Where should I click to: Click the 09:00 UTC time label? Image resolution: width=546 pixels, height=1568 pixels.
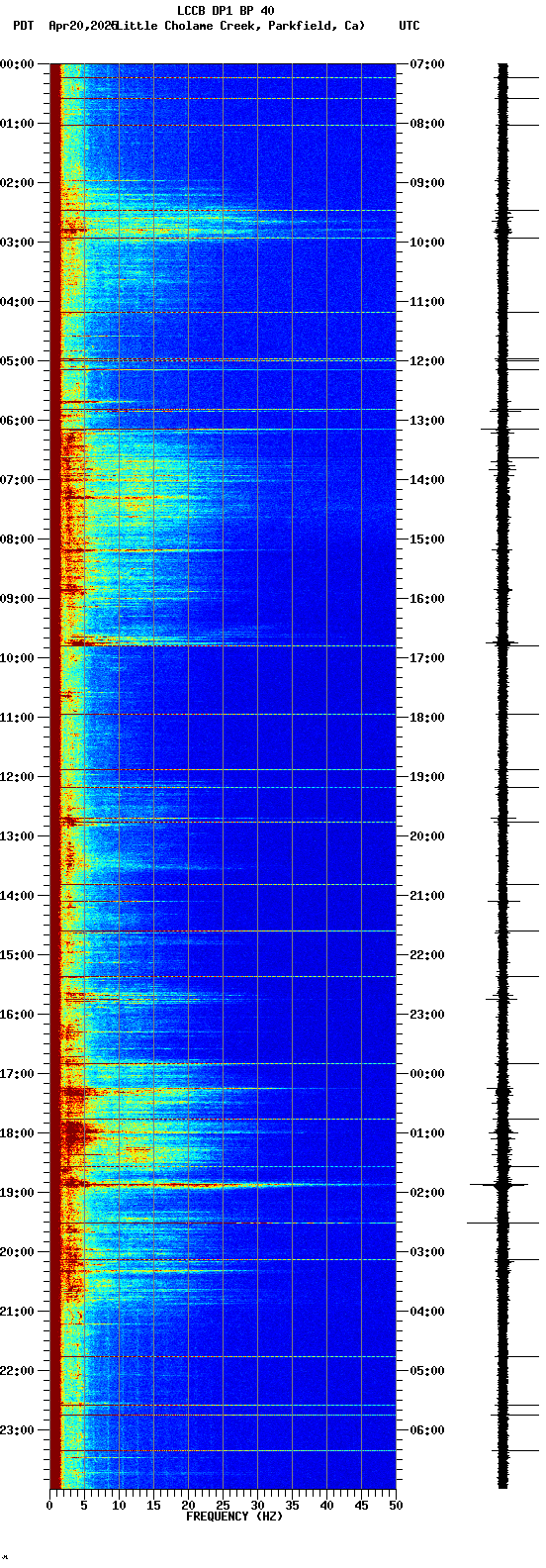coord(427,183)
